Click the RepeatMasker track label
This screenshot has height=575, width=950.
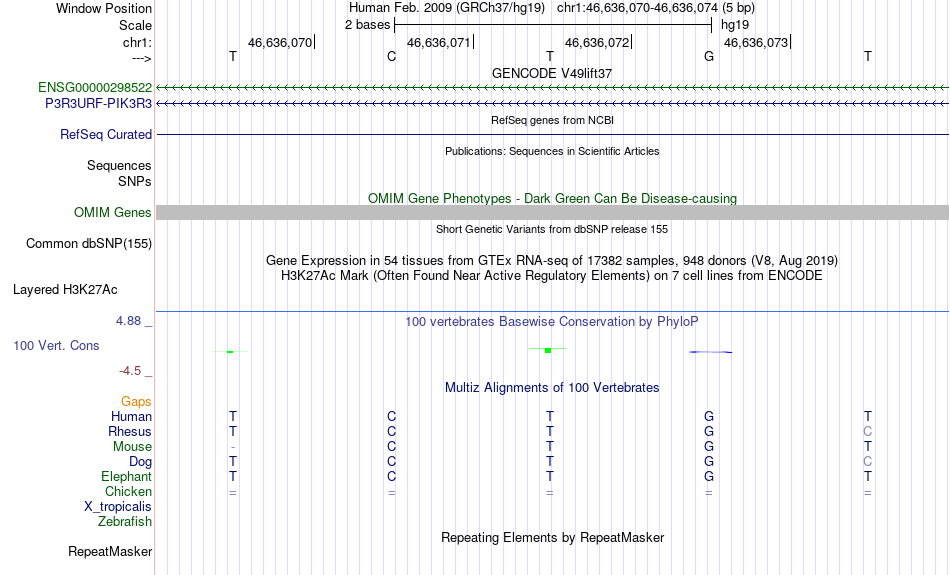[x=110, y=551]
